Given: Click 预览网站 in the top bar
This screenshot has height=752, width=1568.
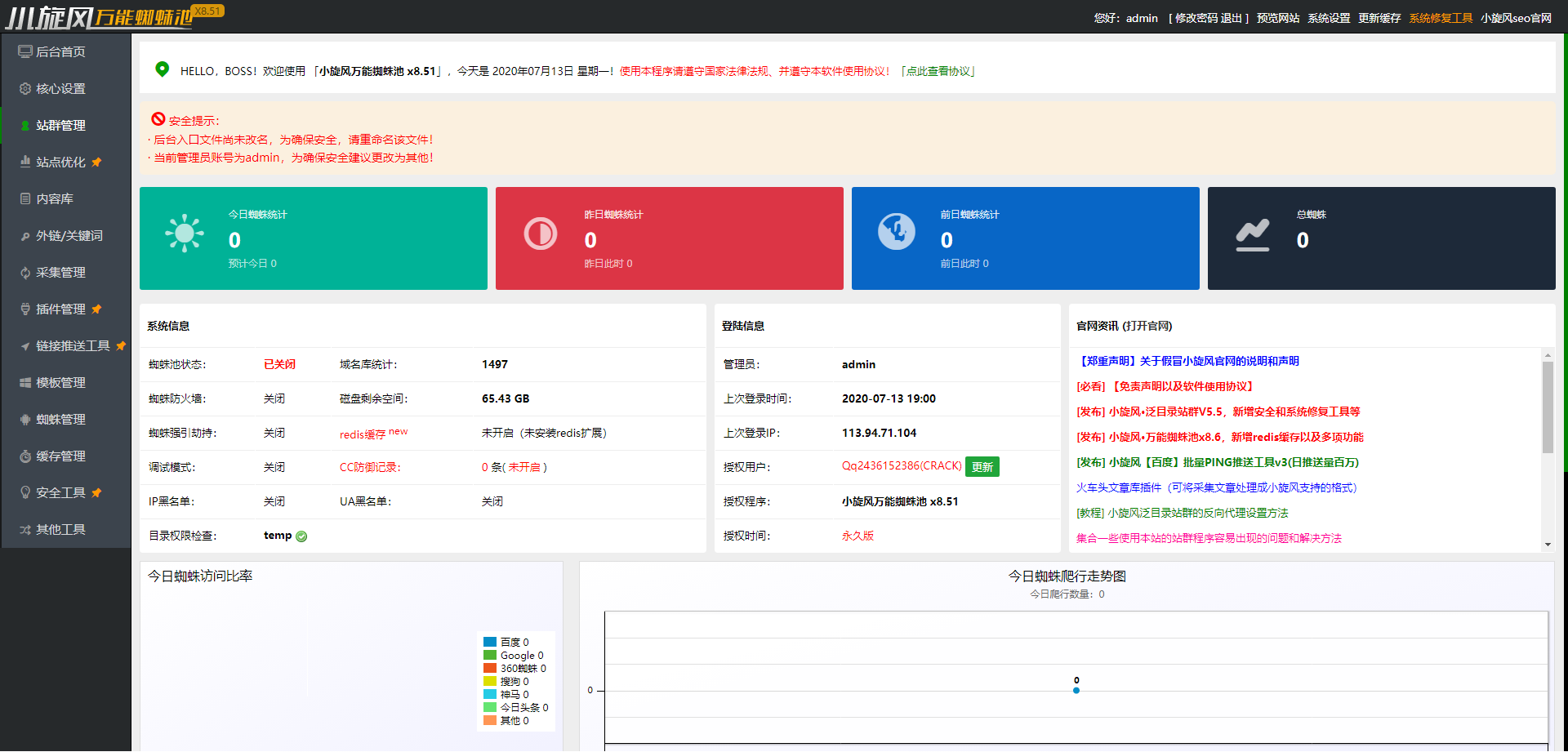Looking at the screenshot, I should tap(1276, 17).
